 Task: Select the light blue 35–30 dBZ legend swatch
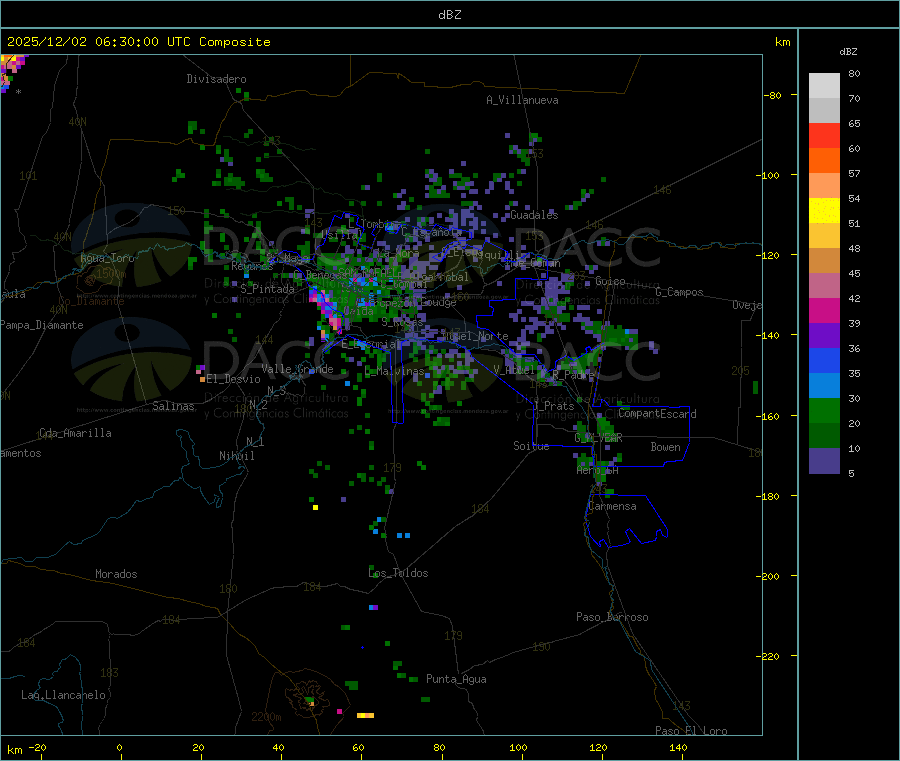(824, 386)
